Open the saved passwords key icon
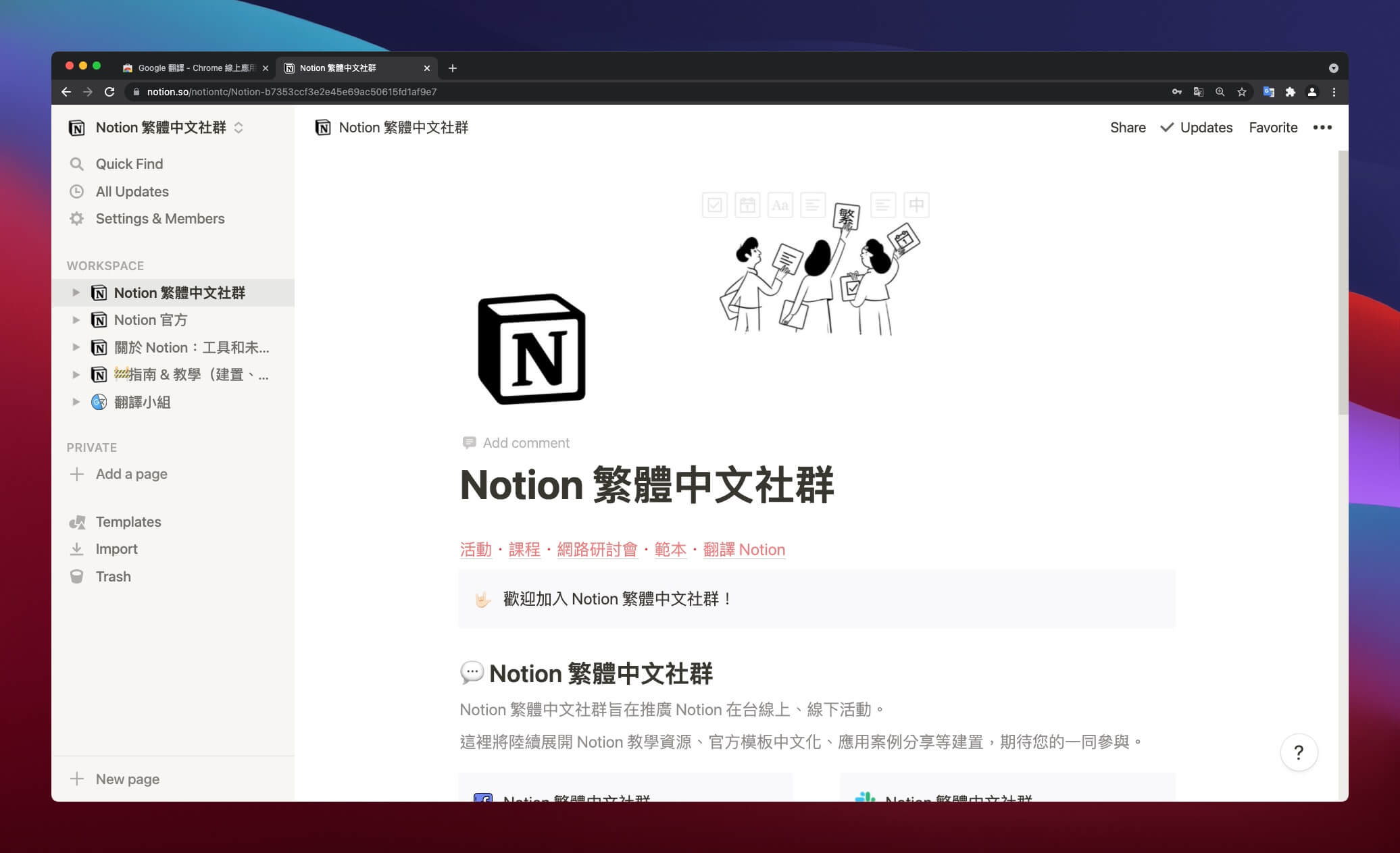 click(x=1177, y=92)
